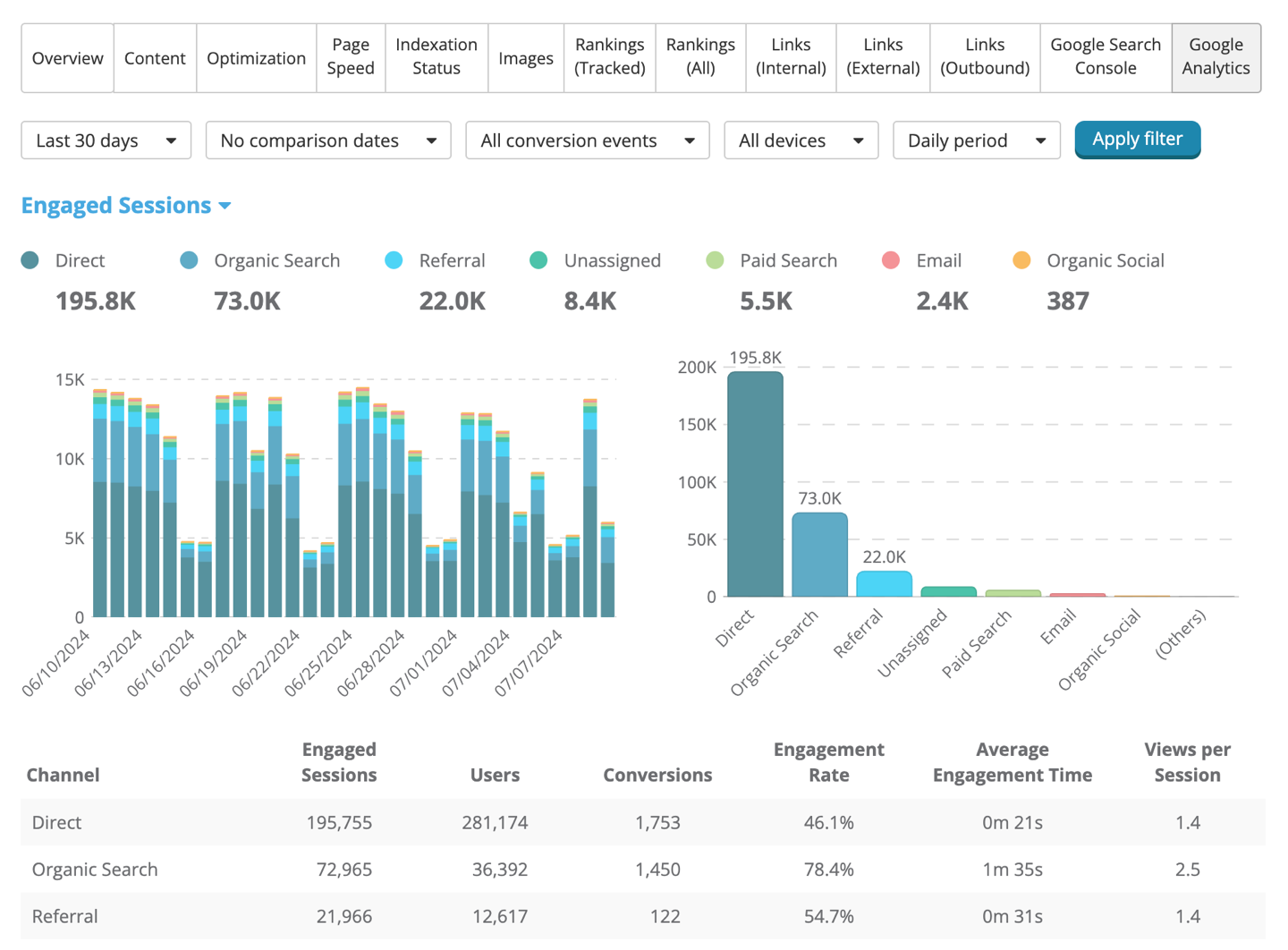
Task: Click the Unassigned bar in channel chart
Action: pos(949,592)
